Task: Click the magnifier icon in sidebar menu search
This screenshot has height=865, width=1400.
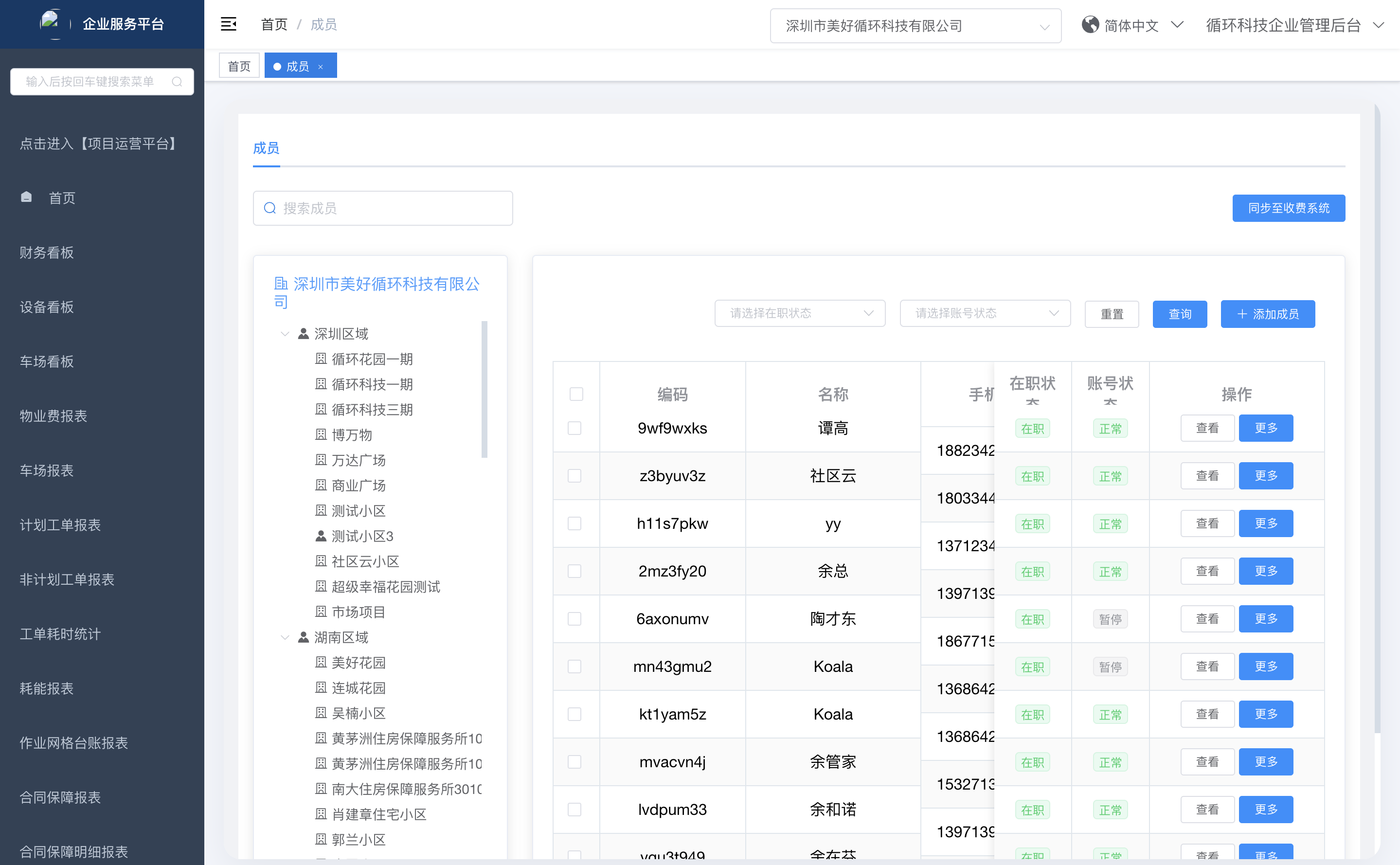Action: (x=177, y=82)
